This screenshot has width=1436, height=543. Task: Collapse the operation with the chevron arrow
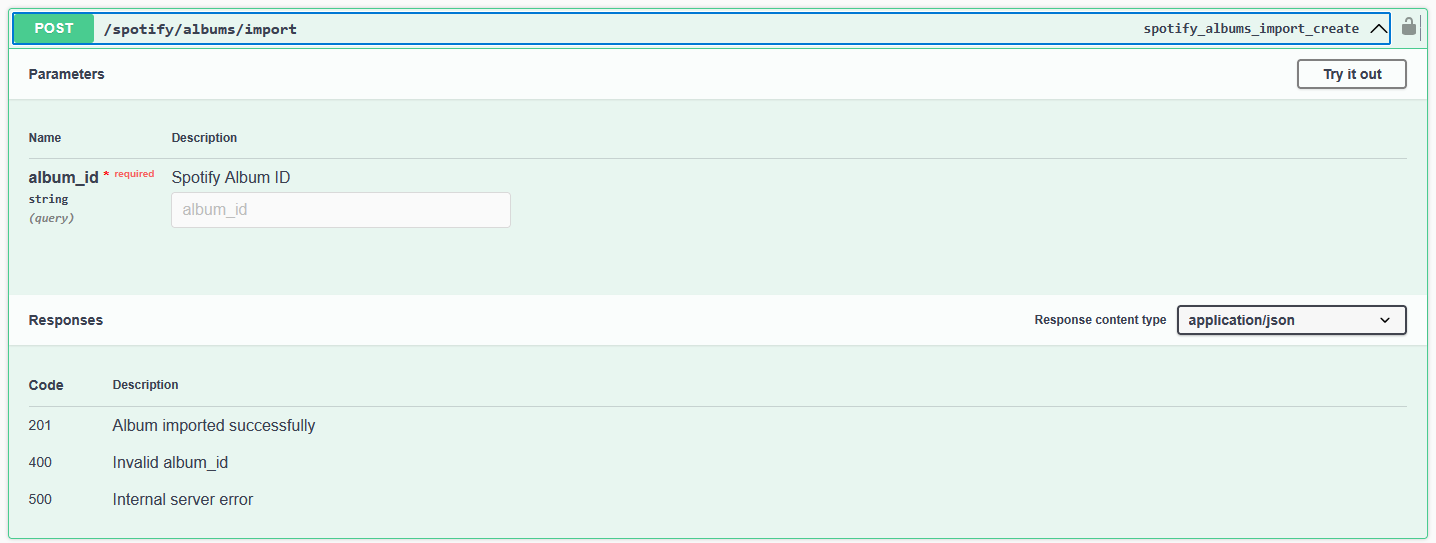point(1379,29)
